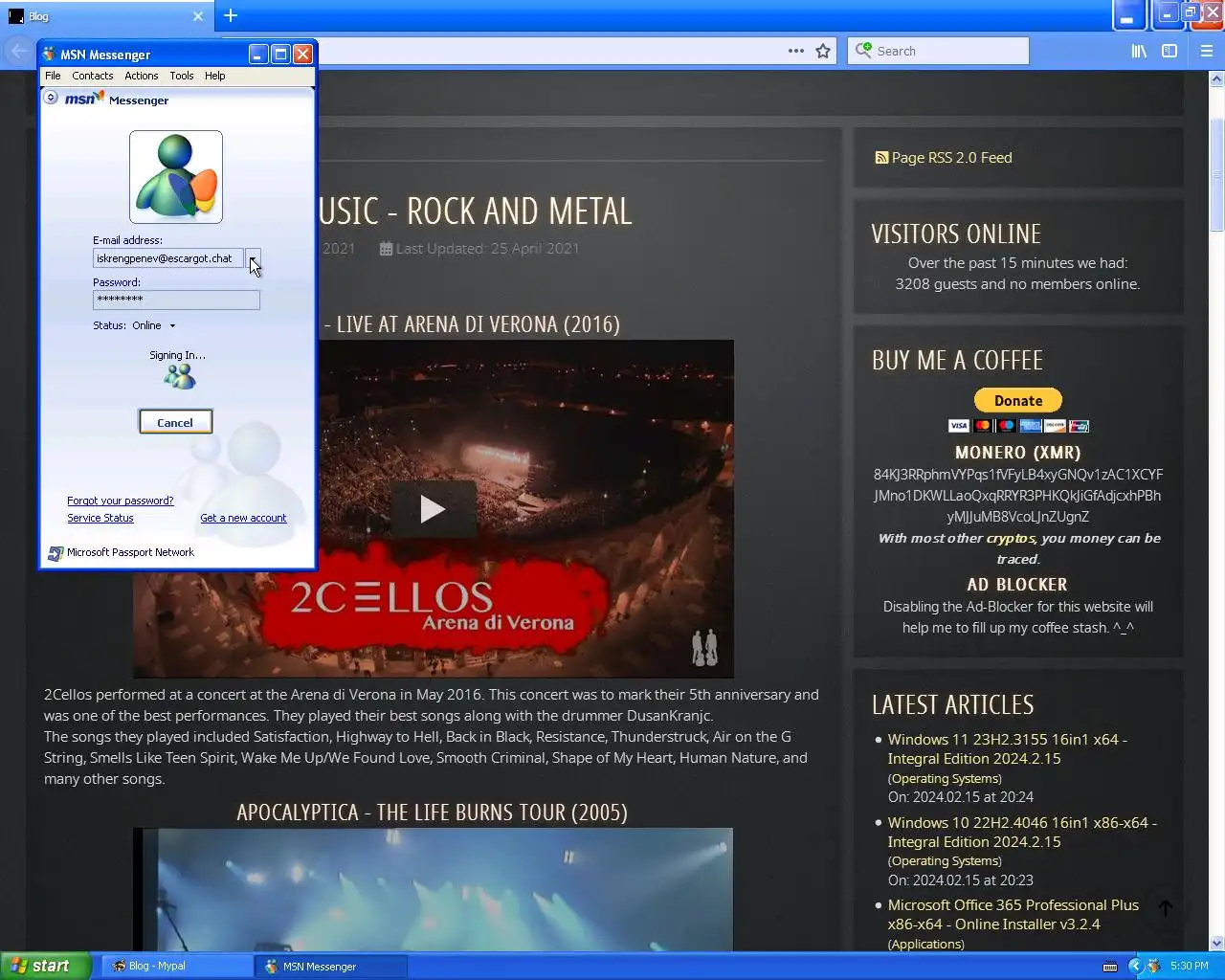
Task: Open the Tools menu in MSN Messenger
Action: coord(182,76)
